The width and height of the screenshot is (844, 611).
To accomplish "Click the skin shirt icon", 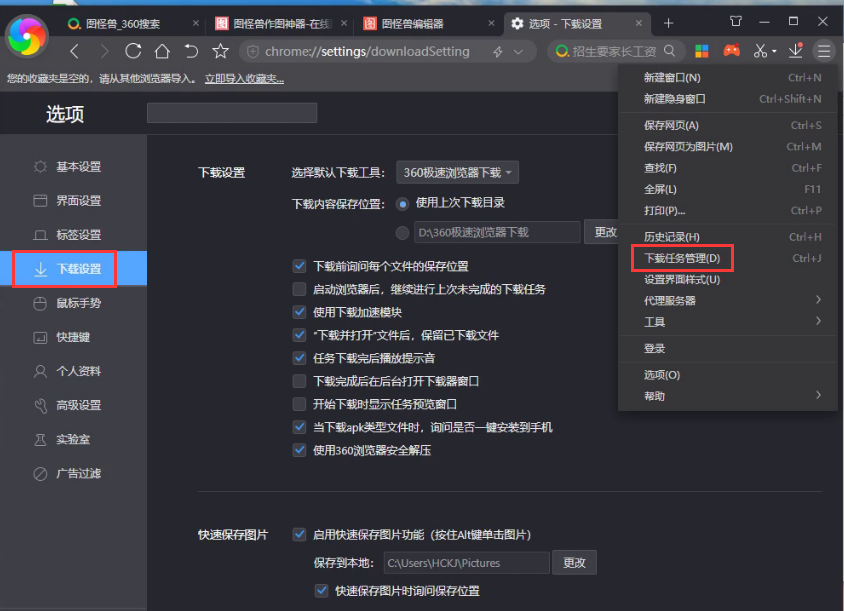I will [736, 22].
